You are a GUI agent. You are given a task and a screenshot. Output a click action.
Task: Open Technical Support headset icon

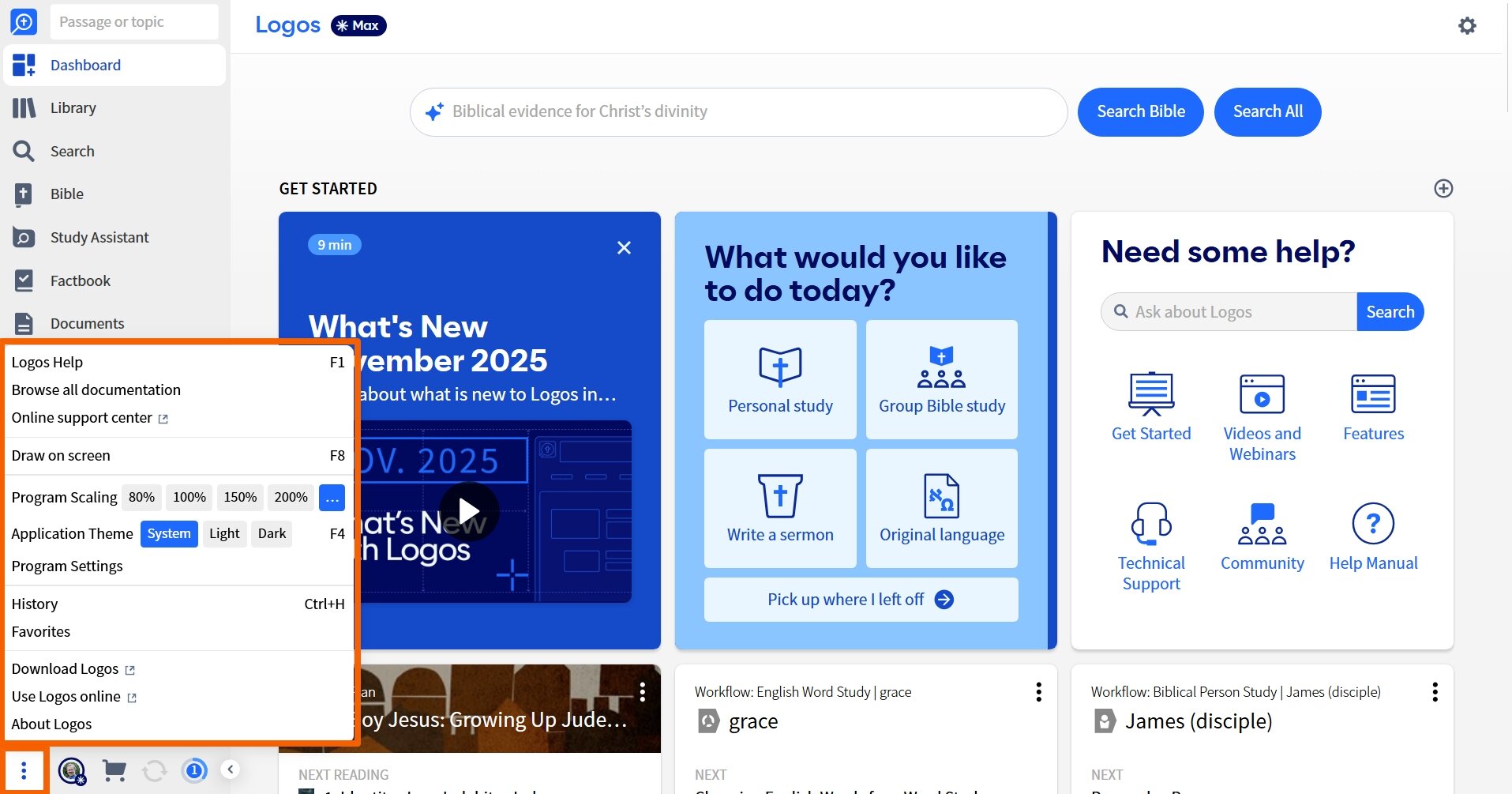point(1150,524)
